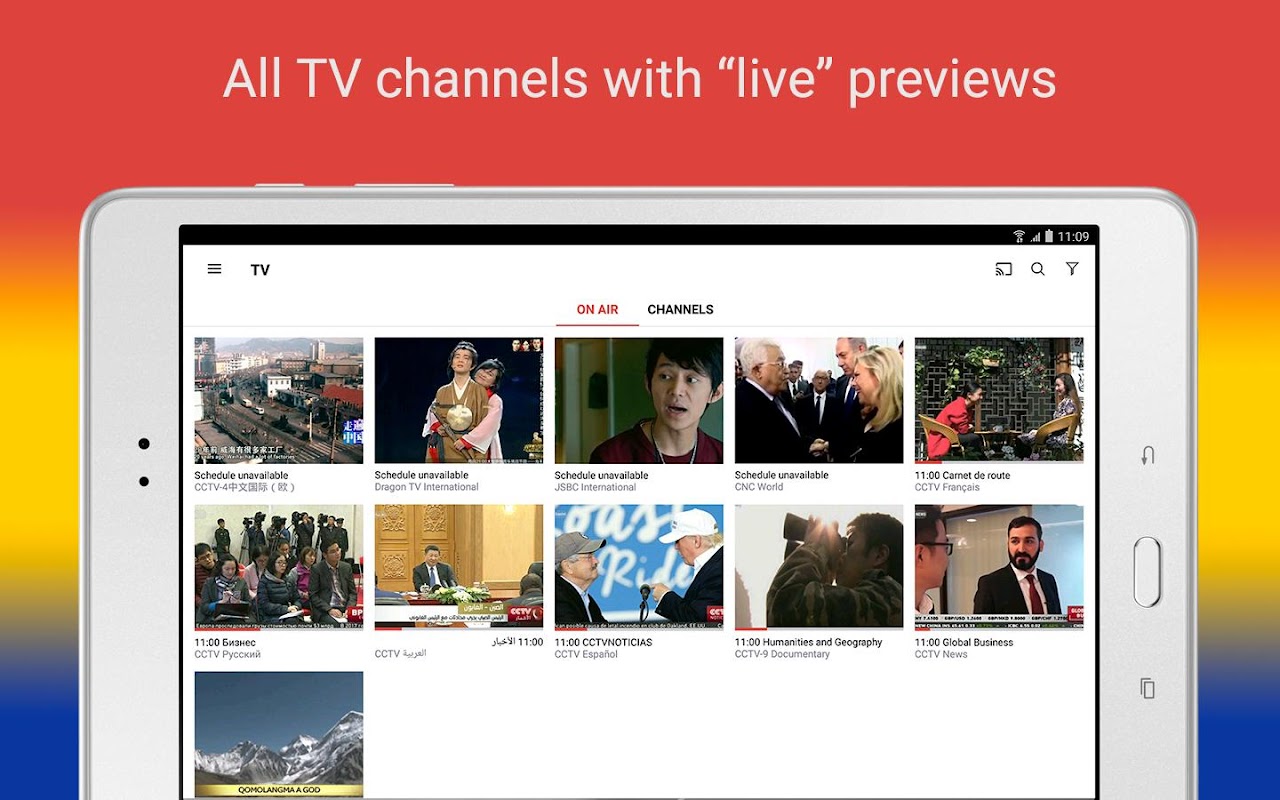Open the CCTV-4 channel city street preview
Viewport: 1280px width, 800px height.
click(x=279, y=400)
